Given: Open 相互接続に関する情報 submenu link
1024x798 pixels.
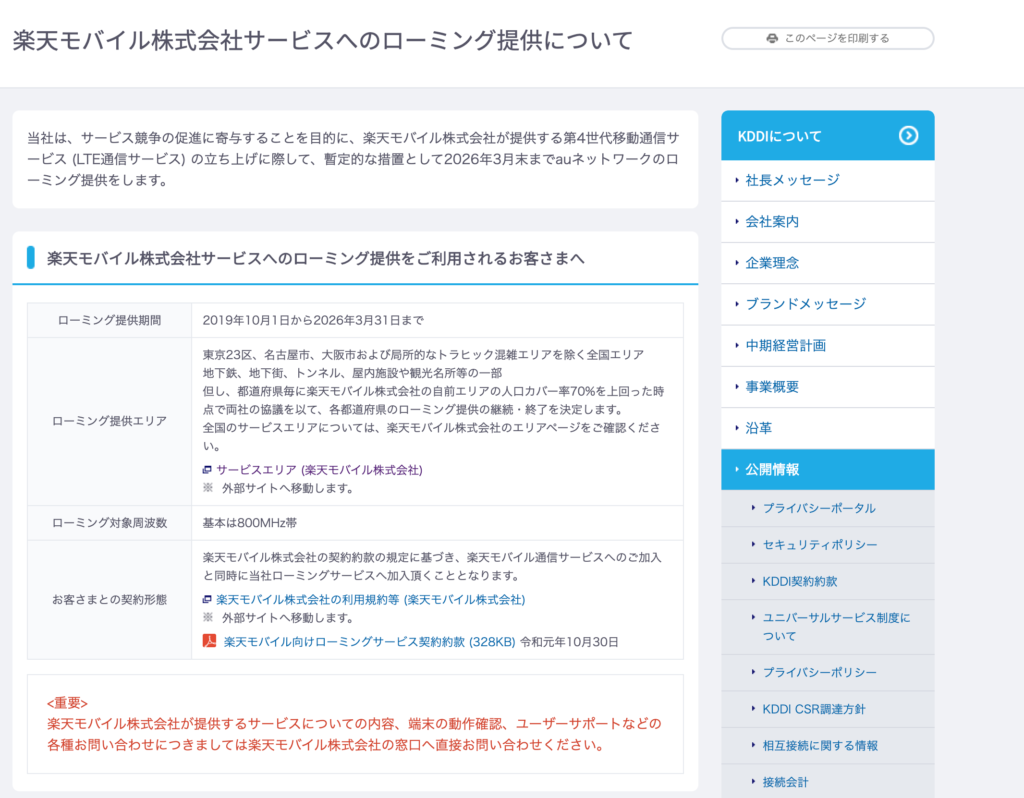Looking at the screenshot, I should point(827,746).
